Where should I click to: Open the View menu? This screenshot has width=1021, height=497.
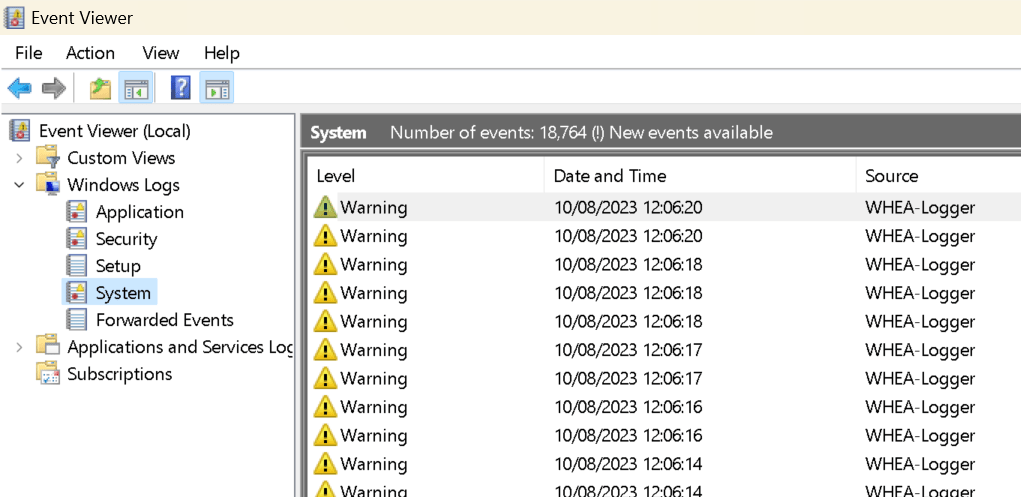(161, 53)
